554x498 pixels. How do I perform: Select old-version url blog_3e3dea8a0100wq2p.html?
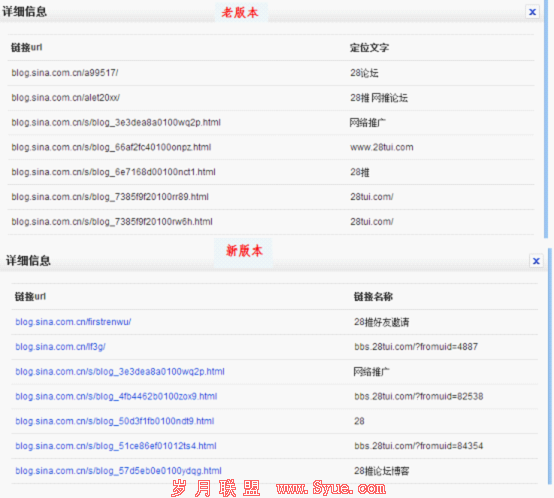116,123
